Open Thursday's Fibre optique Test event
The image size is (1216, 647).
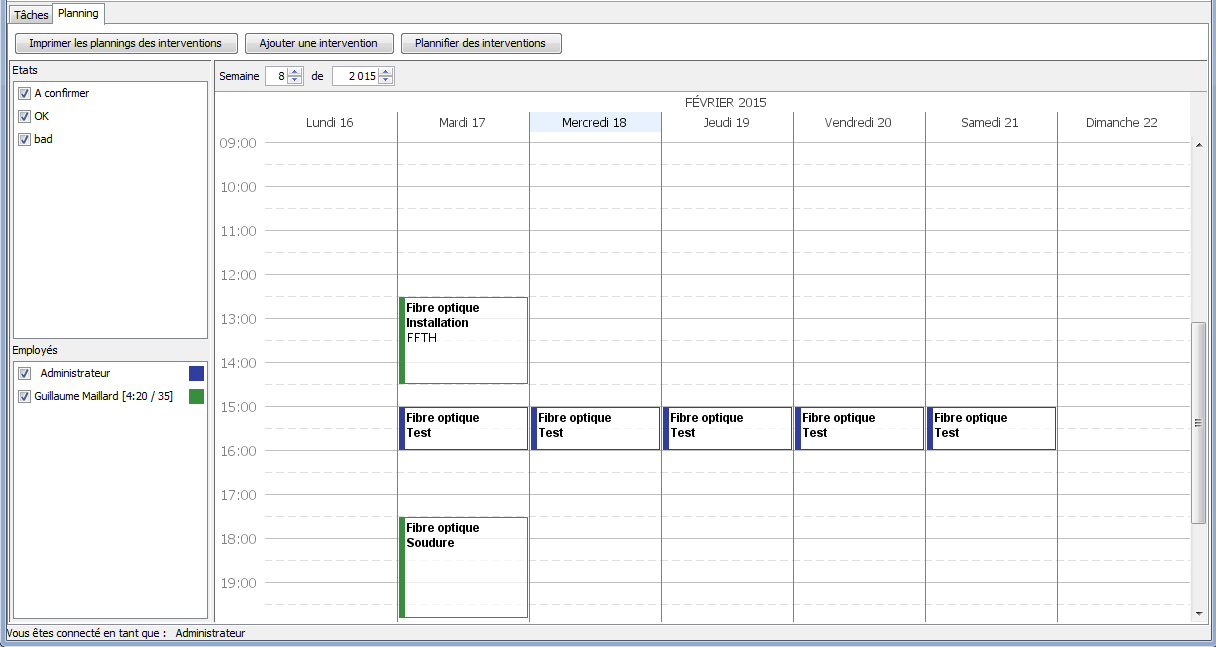pyautogui.click(x=727, y=428)
